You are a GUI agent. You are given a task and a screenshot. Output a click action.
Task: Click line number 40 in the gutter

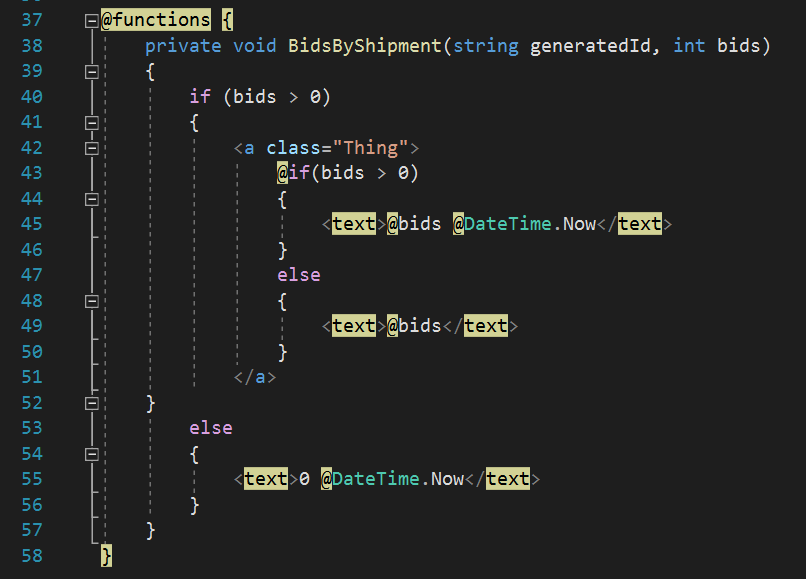pos(32,96)
